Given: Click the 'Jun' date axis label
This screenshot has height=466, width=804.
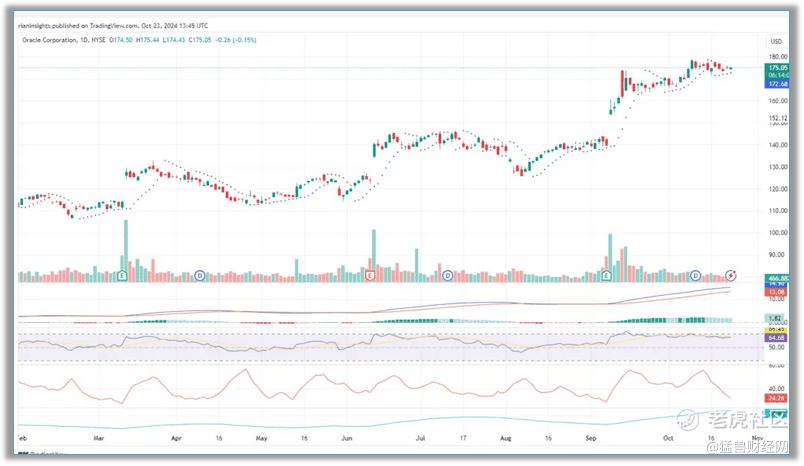Looking at the screenshot, I should click(x=347, y=439).
